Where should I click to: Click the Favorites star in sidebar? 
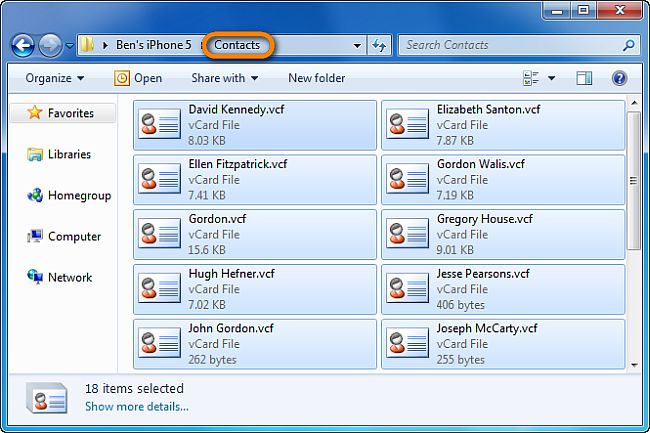(x=33, y=114)
